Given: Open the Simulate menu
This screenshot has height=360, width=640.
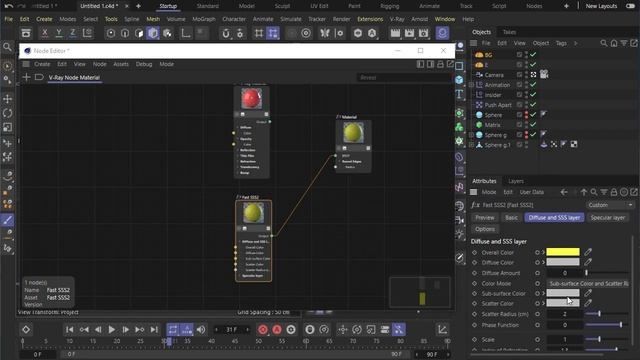Looking at the screenshot, I should click(x=291, y=19).
